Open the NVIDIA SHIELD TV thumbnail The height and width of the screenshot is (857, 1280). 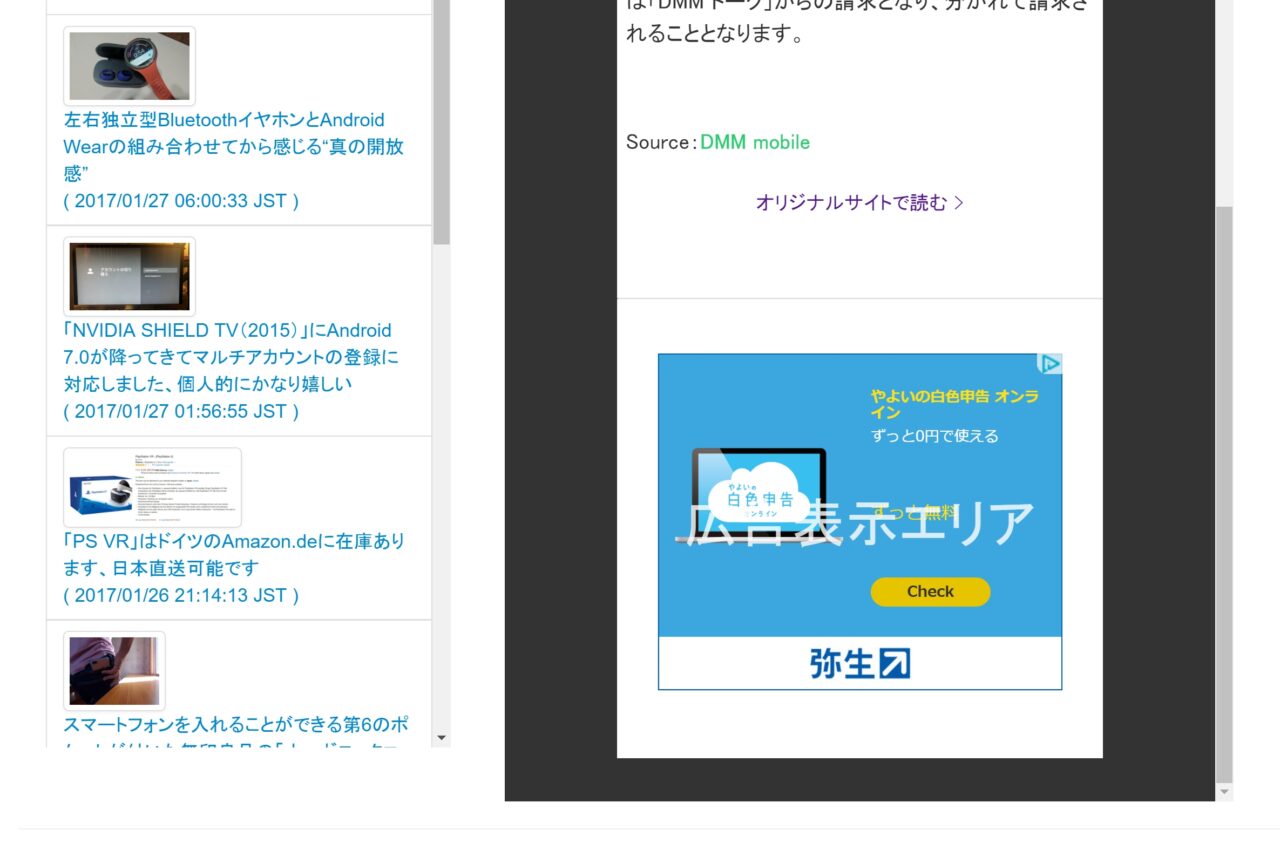pos(129,276)
